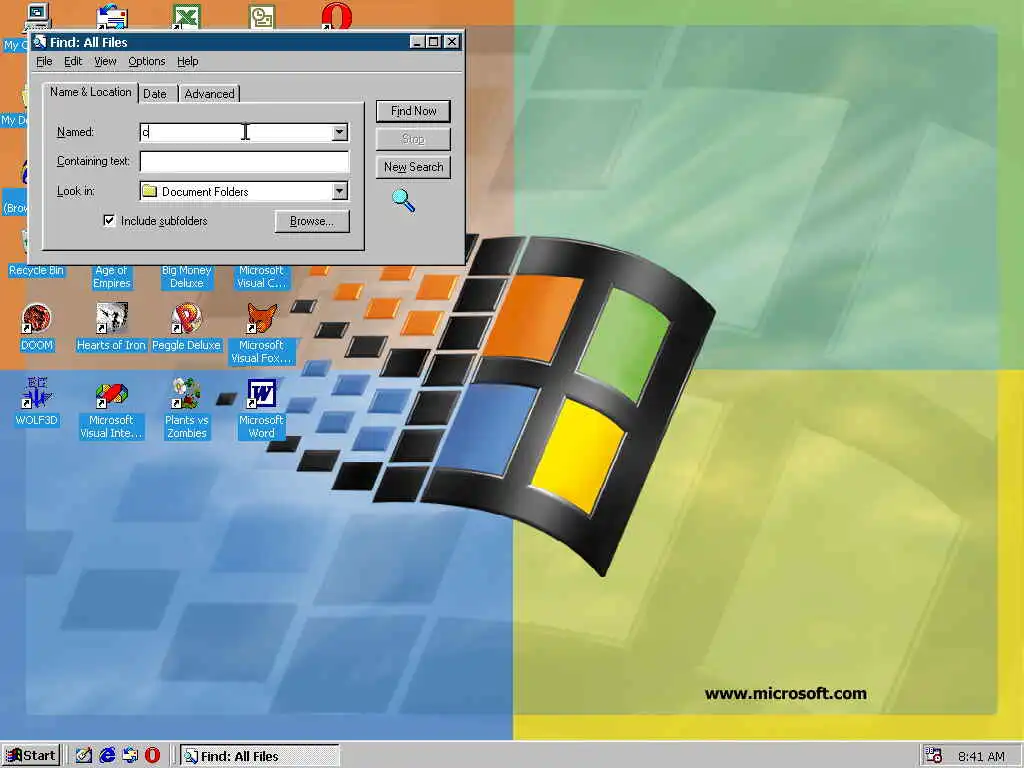Screen dimensions: 1024x768
Task: Open Outlook Express from quick launch bar
Action: tap(129, 755)
